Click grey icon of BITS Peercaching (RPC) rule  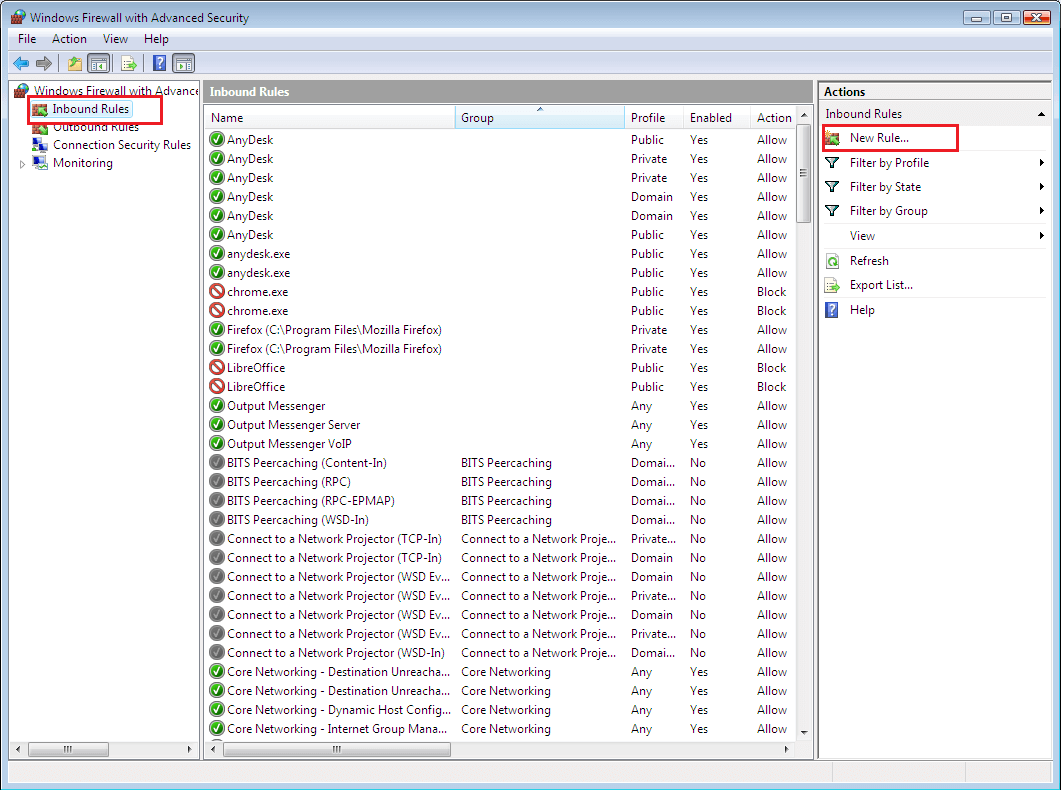click(x=217, y=482)
